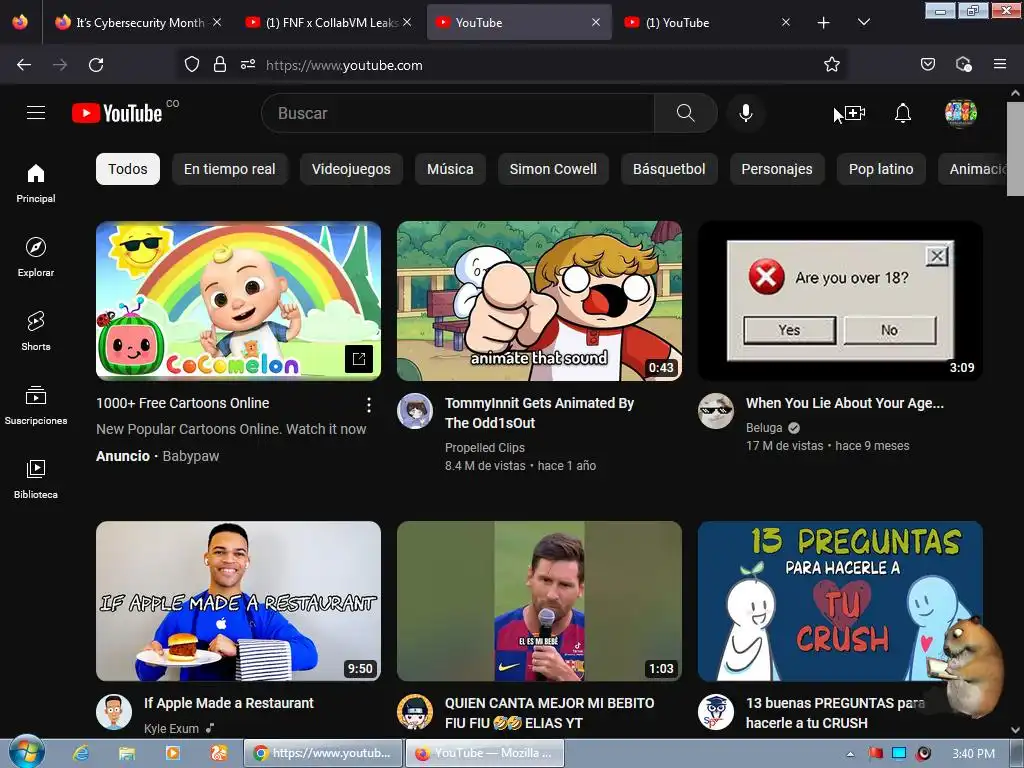Select the En tiempo real chip
This screenshot has height=768, width=1024.
(x=229, y=169)
